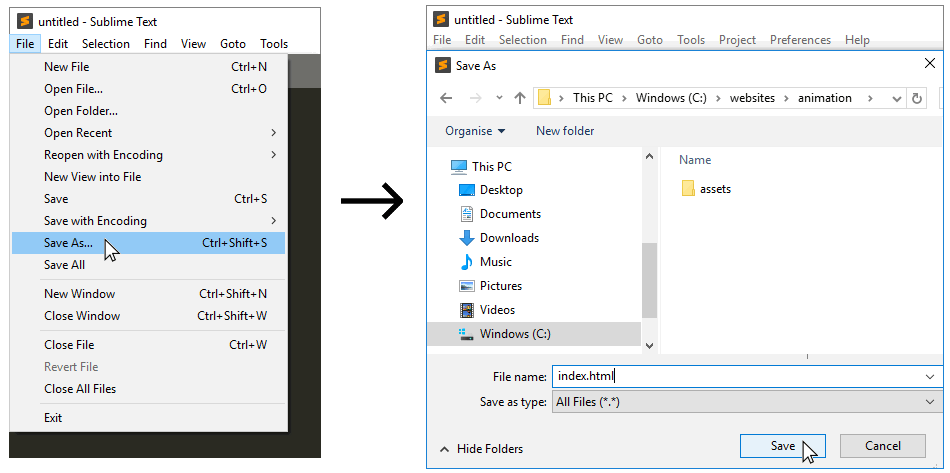This screenshot has height=473, width=950.
Task: Select the Desktop icon in navigation pane
Action: coord(467,190)
